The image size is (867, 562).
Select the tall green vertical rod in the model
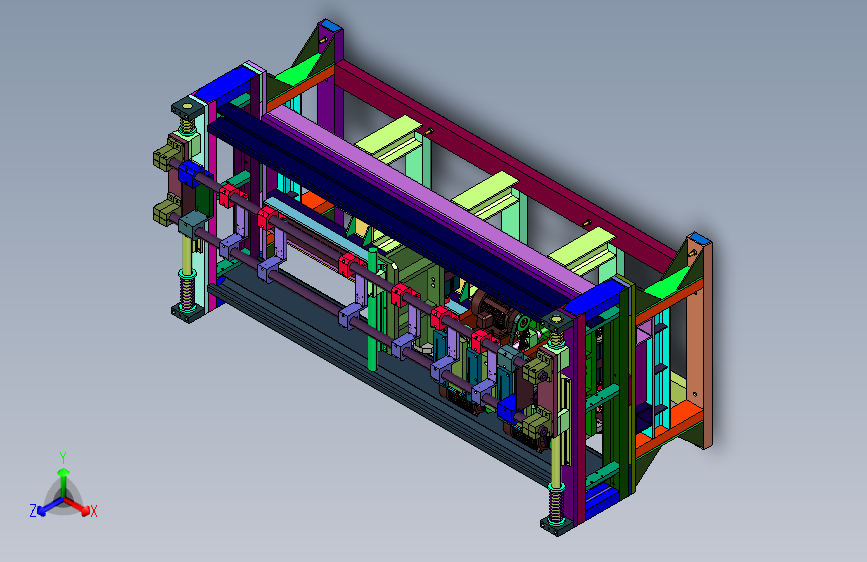click(373, 309)
